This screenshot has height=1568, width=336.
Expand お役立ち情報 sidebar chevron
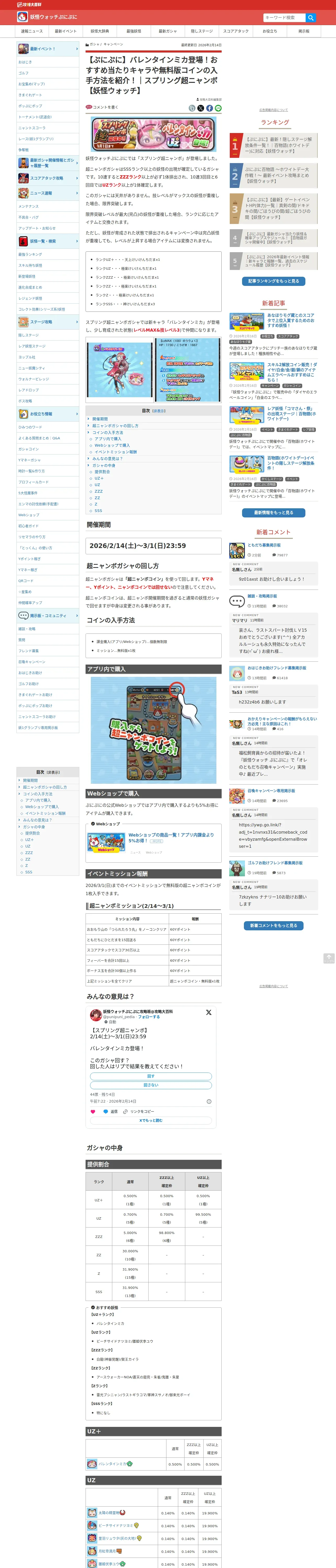pyautogui.click(x=77, y=414)
